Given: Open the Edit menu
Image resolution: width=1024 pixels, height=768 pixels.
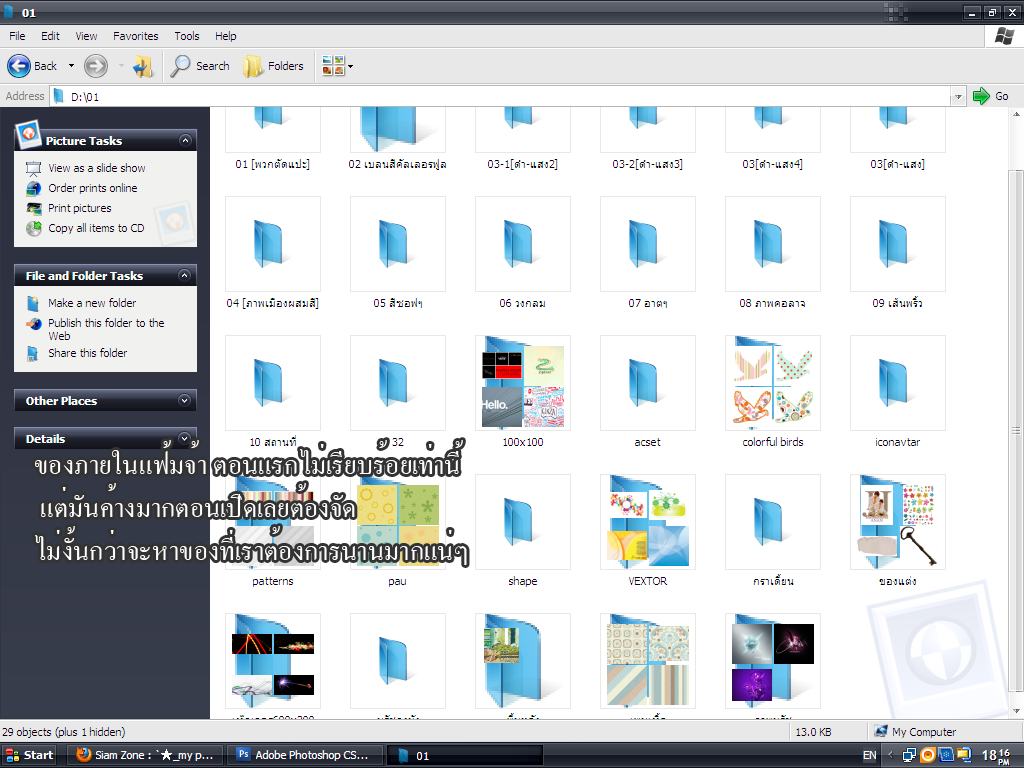Looking at the screenshot, I should [x=50, y=36].
